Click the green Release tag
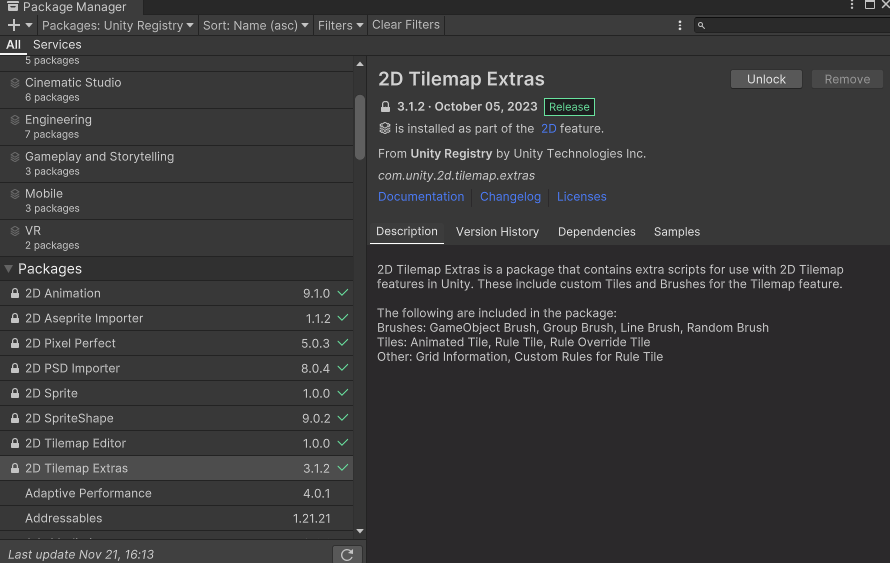The height and width of the screenshot is (563, 890). [x=569, y=107]
